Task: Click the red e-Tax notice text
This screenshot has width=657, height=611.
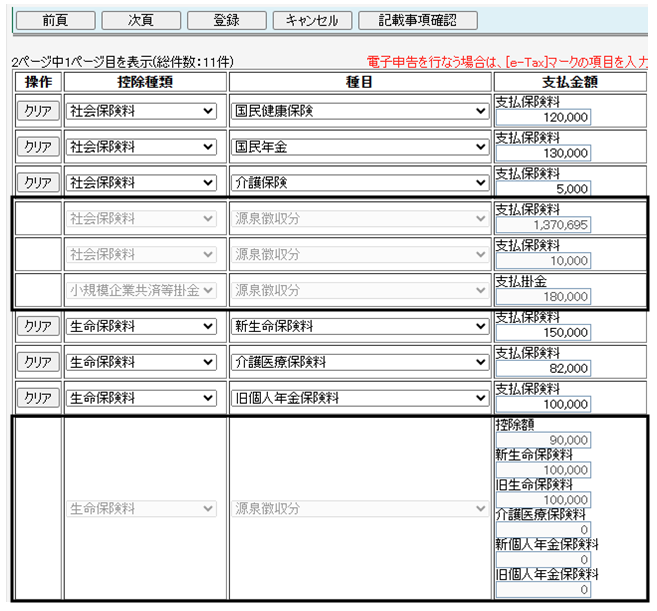Action: point(507,62)
